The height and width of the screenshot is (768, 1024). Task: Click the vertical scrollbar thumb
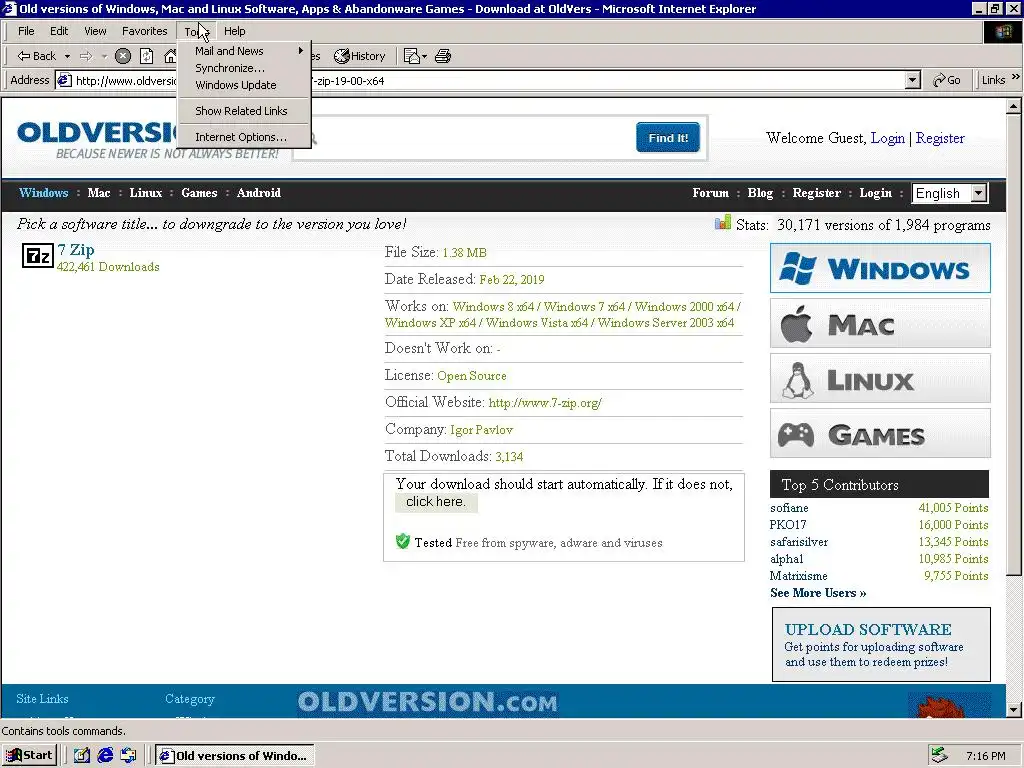tap(1013, 345)
